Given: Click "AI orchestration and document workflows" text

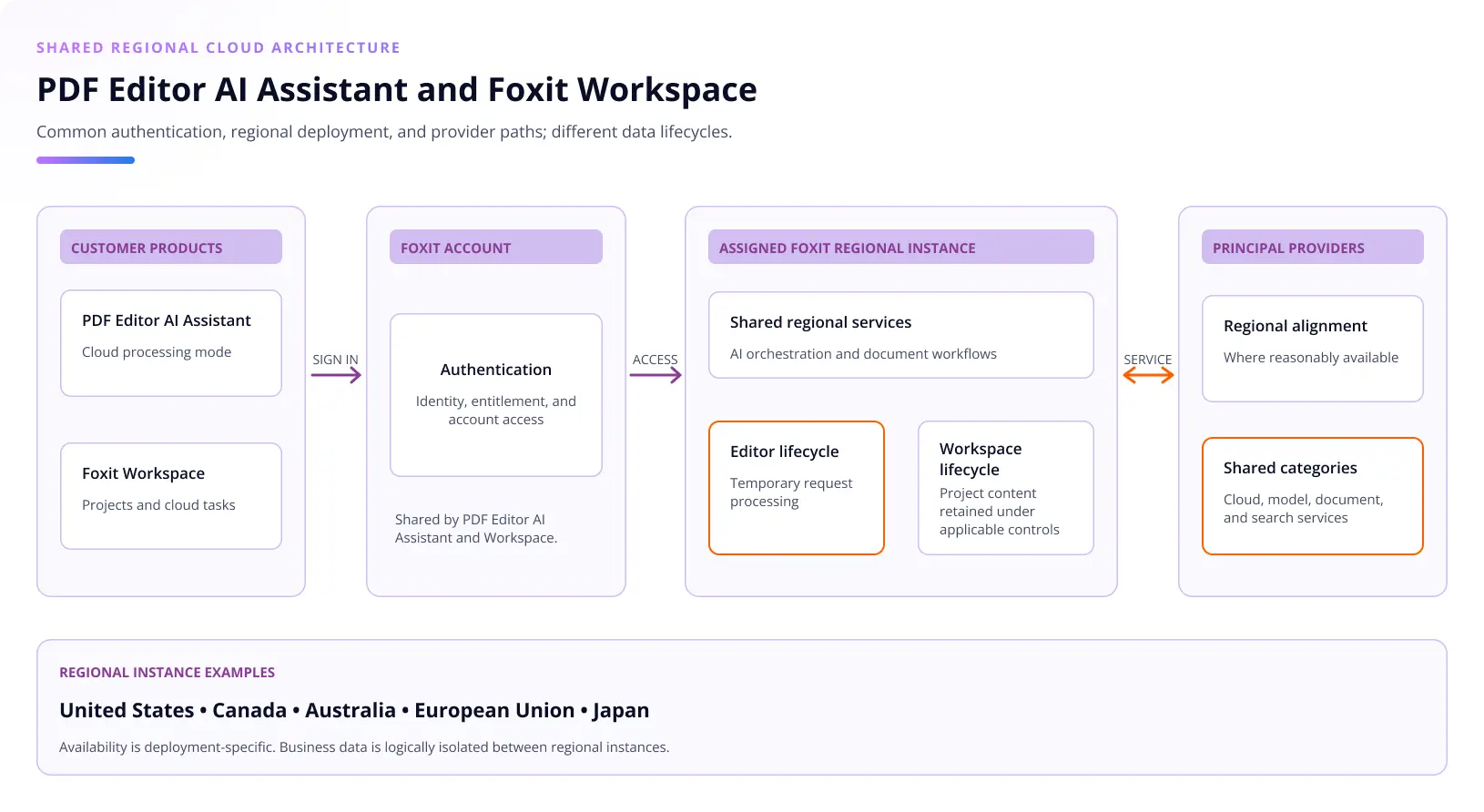Looking at the screenshot, I should tap(863, 354).
